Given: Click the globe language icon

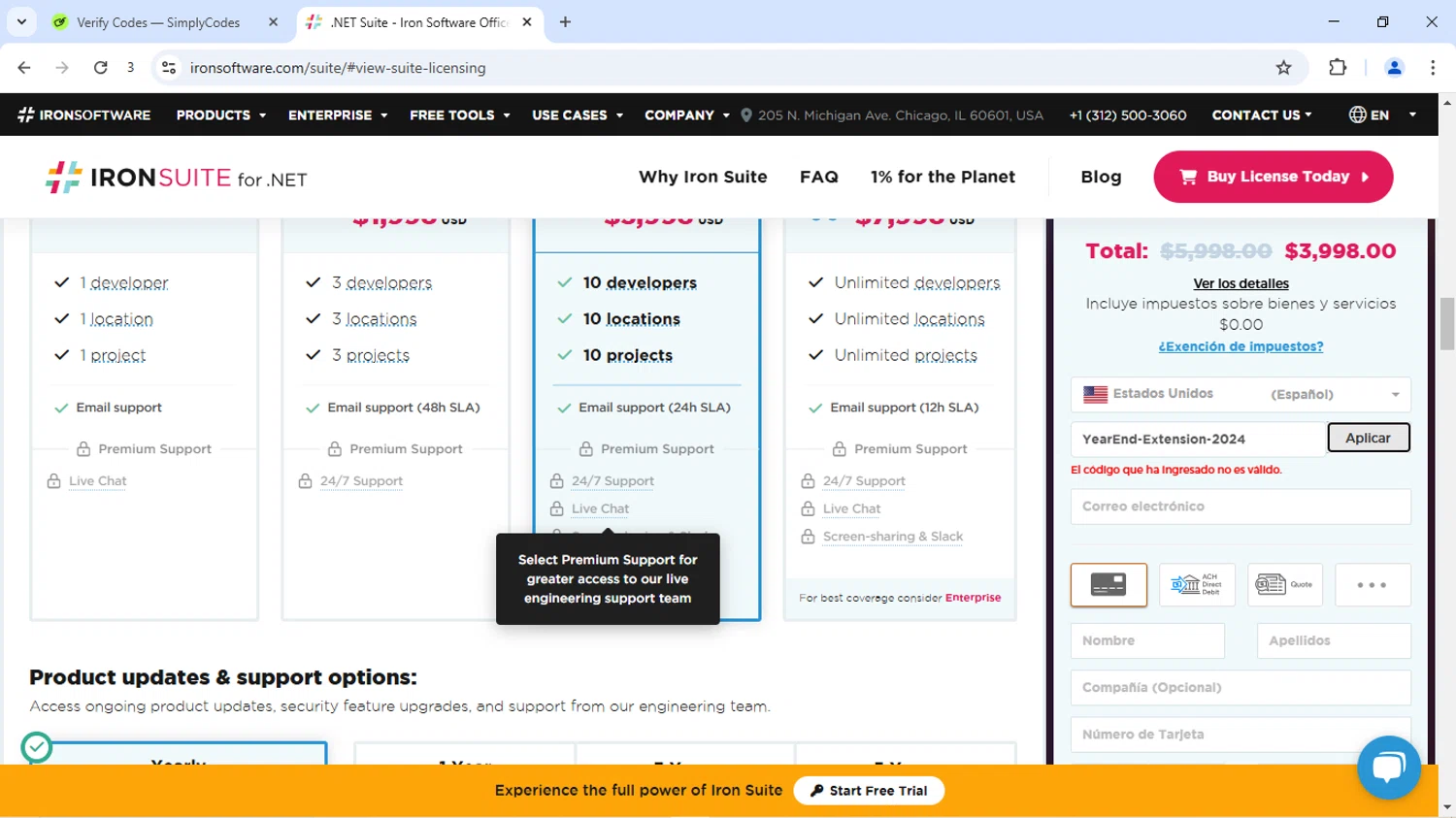Looking at the screenshot, I should click(1357, 115).
